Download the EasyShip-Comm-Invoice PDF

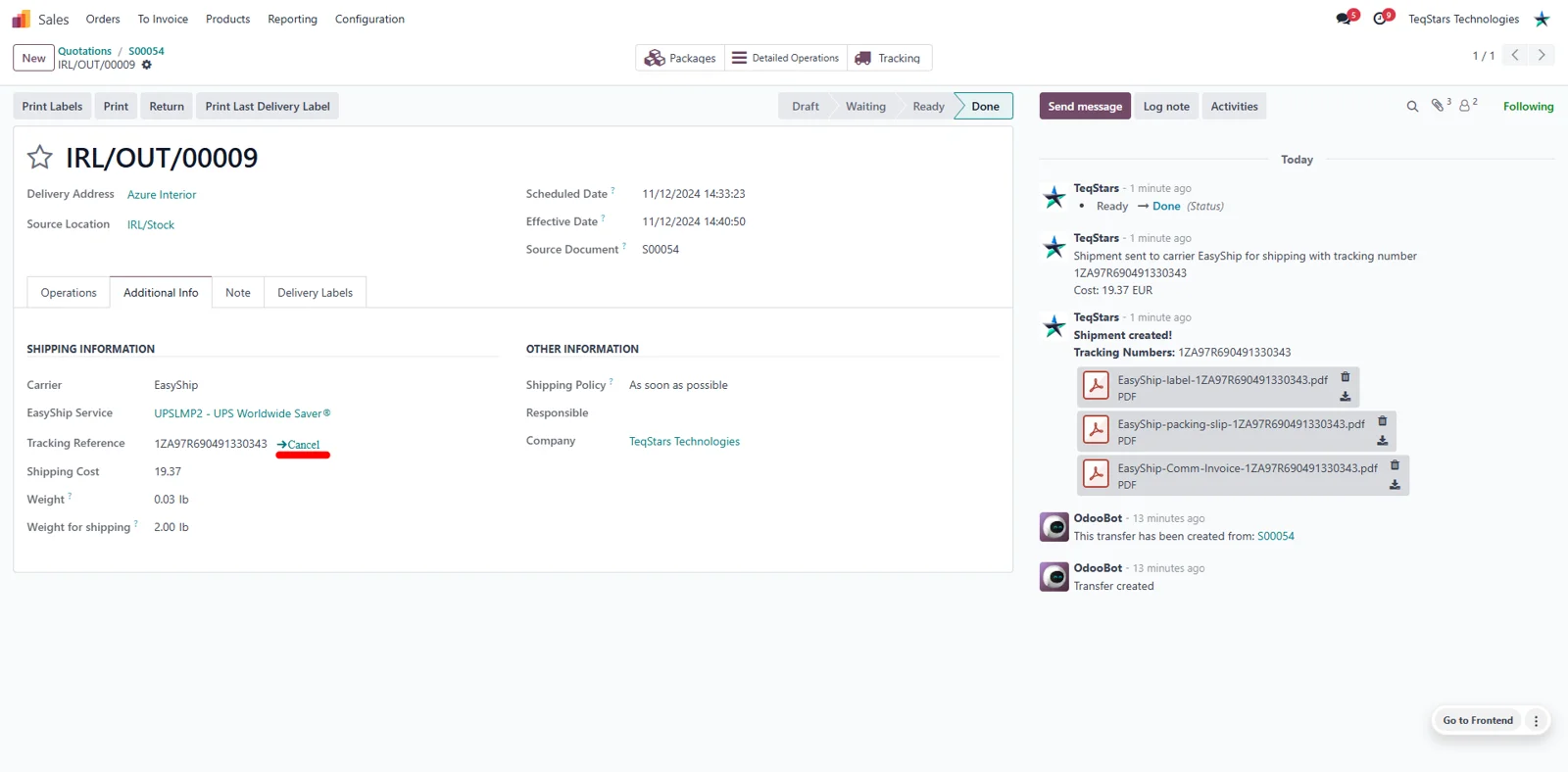pyautogui.click(x=1395, y=485)
